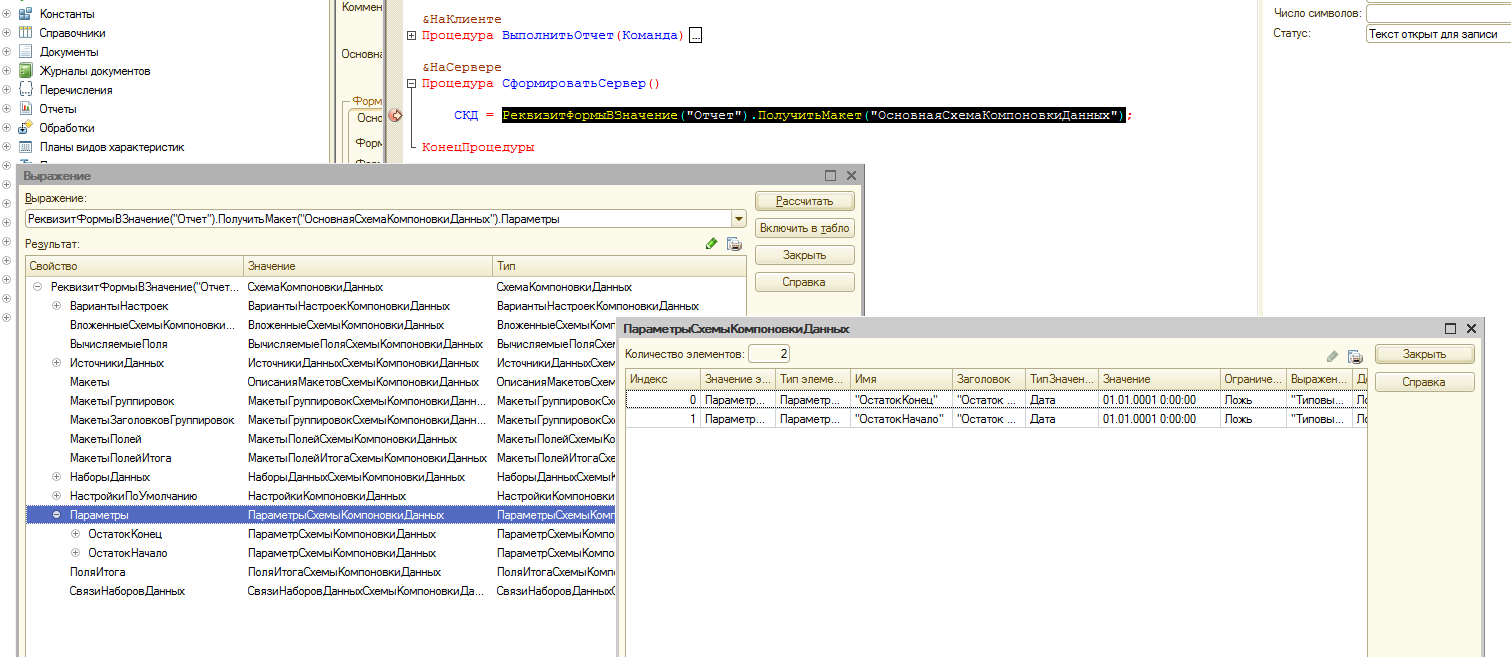The image size is (1511, 657).
Task: Click the КонецПроцедуры keyword in code
Action: (478, 147)
